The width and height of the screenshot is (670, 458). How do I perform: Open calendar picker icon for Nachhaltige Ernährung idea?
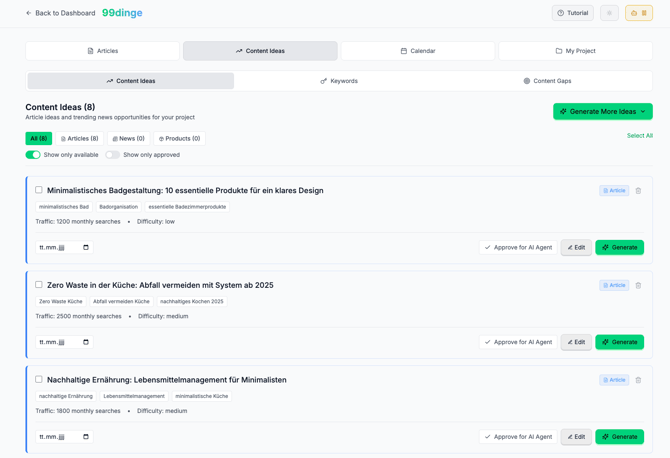click(x=86, y=437)
